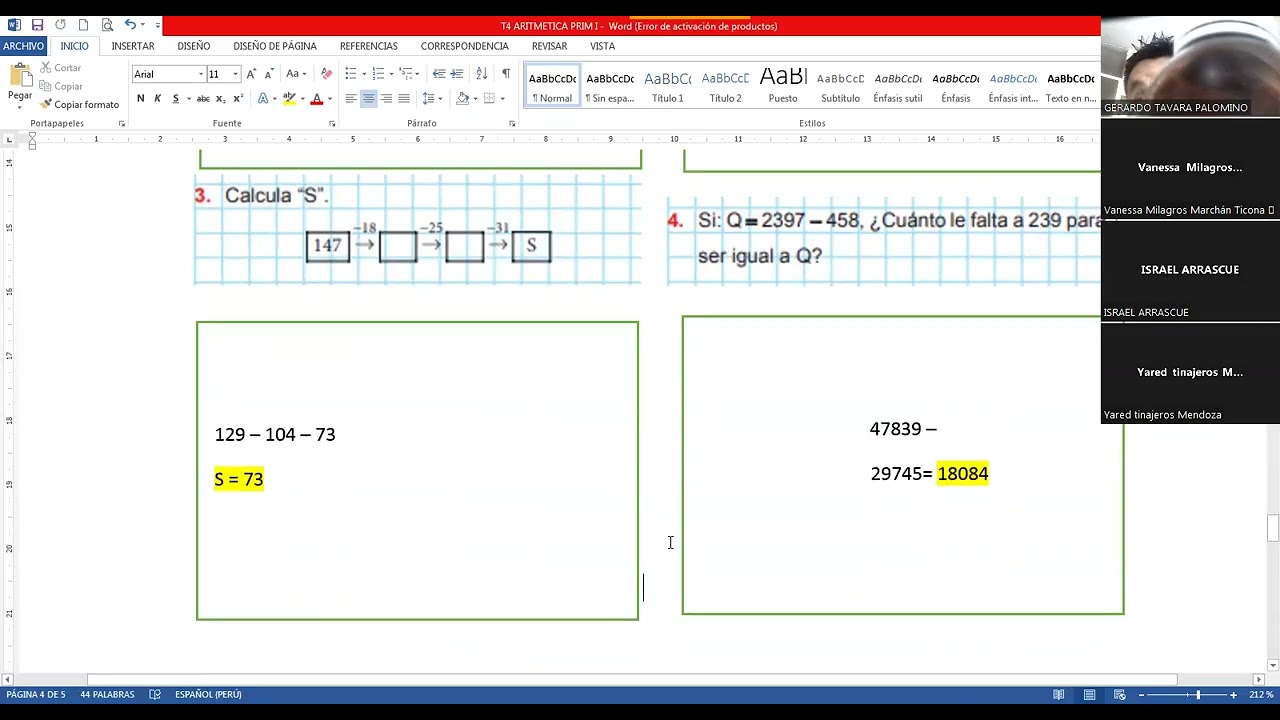Toggle bold (N) formatting

[x=141, y=98]
